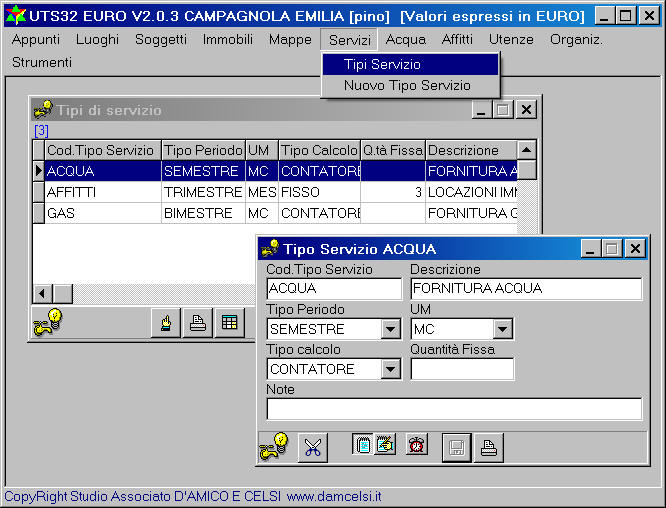The width and height of the screenshot is (666, 508).
Task: Expand the Tipo calcolo dropdown
Action: coord(390,369)
